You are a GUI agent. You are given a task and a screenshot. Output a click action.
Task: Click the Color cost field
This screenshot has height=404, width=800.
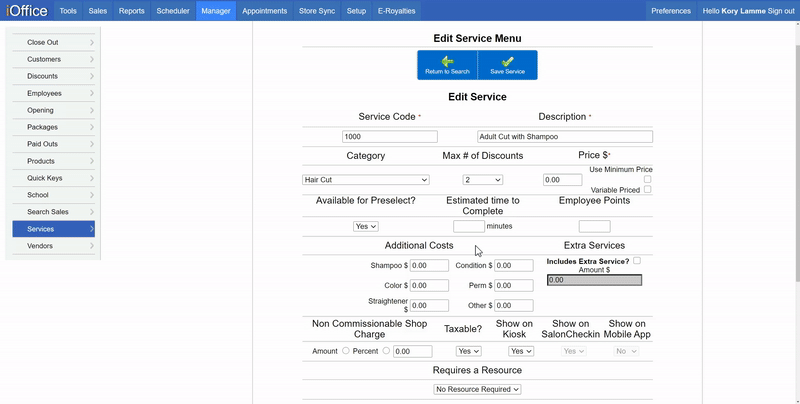429,285
